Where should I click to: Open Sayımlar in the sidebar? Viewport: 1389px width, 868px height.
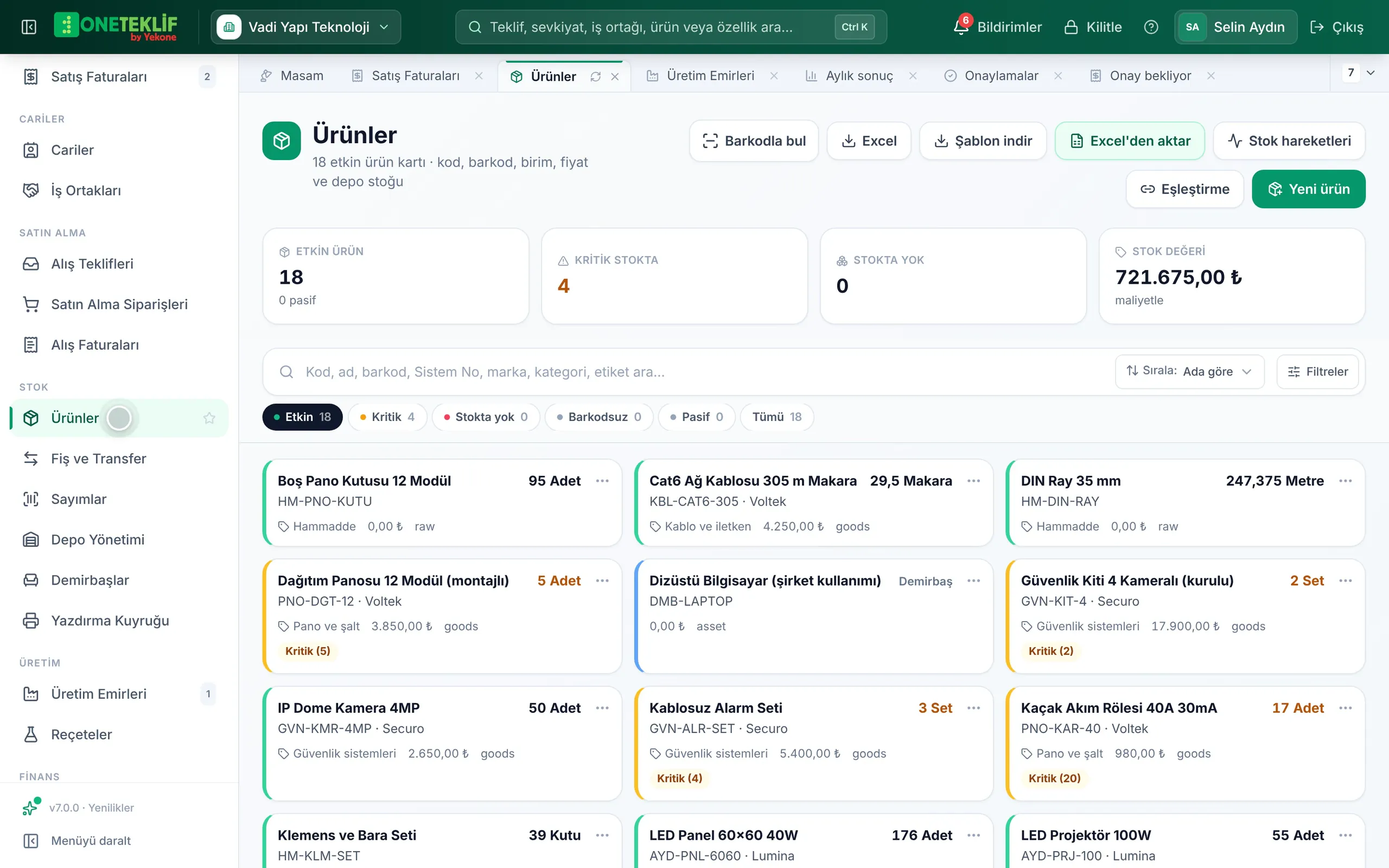(x=119, y=499)
